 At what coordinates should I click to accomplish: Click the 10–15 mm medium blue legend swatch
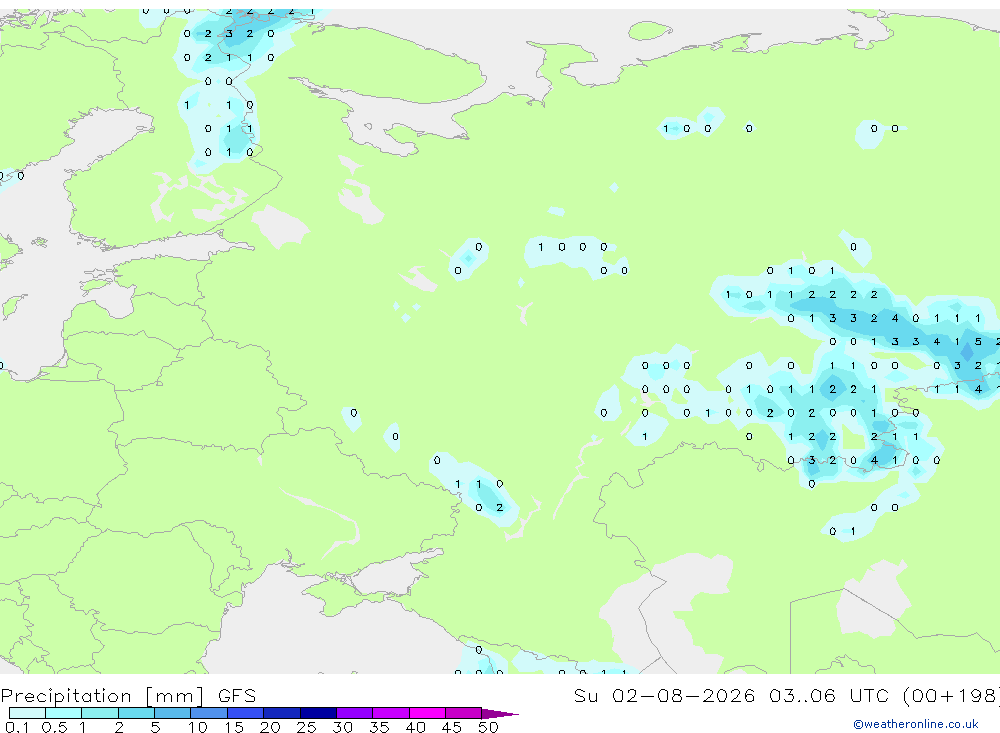[x=209, y=713]
